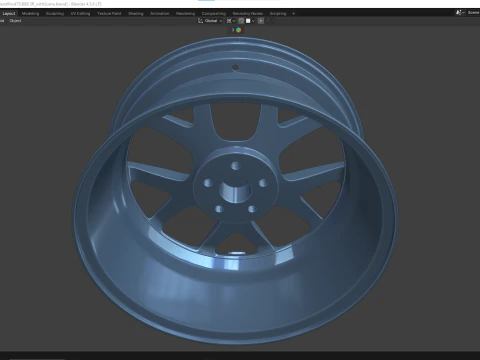Switch to the Animation workspace tab
This screenshot has width=480, height=360.
pos(159,14)
